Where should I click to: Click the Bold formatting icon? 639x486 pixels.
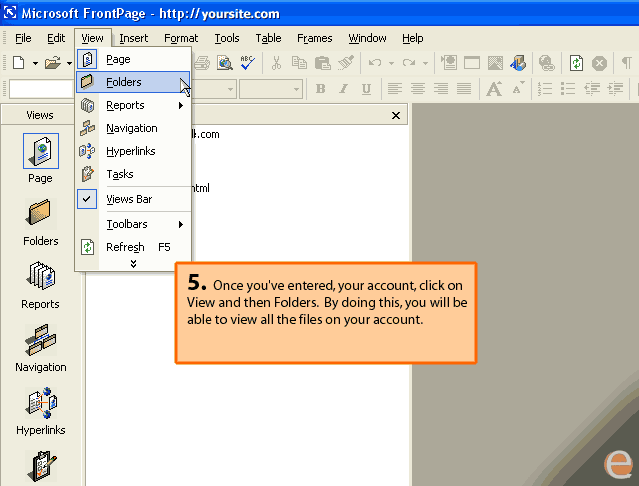coord(320,89)
